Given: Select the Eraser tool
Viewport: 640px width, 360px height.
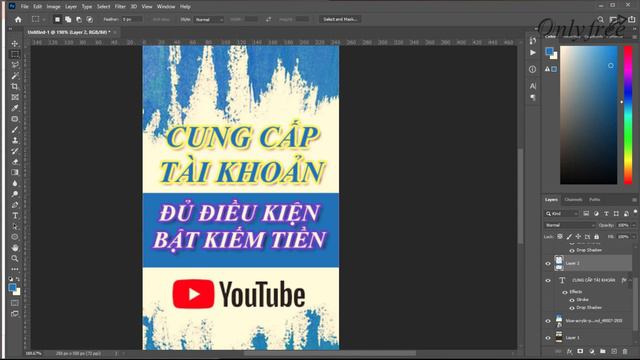Looking at the screenshot, I should tap(15, 162).
